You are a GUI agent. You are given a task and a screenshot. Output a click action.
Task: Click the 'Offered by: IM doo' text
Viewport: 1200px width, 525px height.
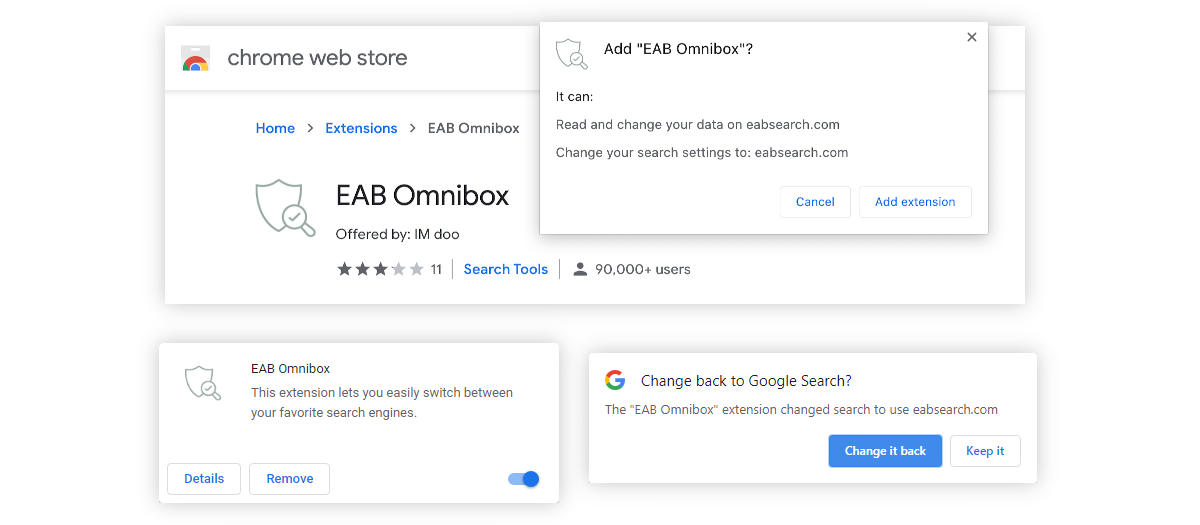[398, 234]
